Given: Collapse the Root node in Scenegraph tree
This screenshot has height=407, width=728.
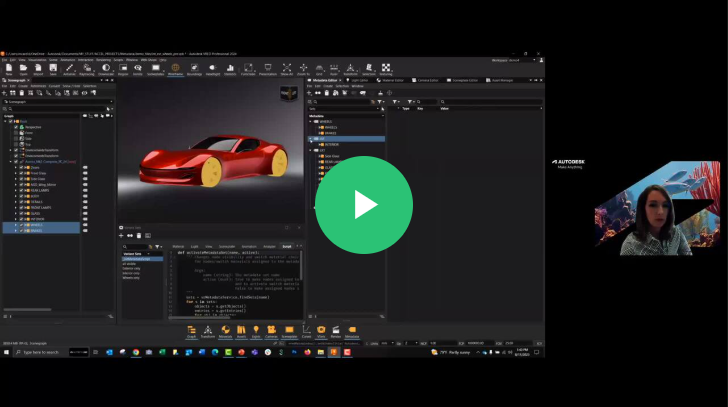Looking at the screenshot, I should tap(6, 121).
